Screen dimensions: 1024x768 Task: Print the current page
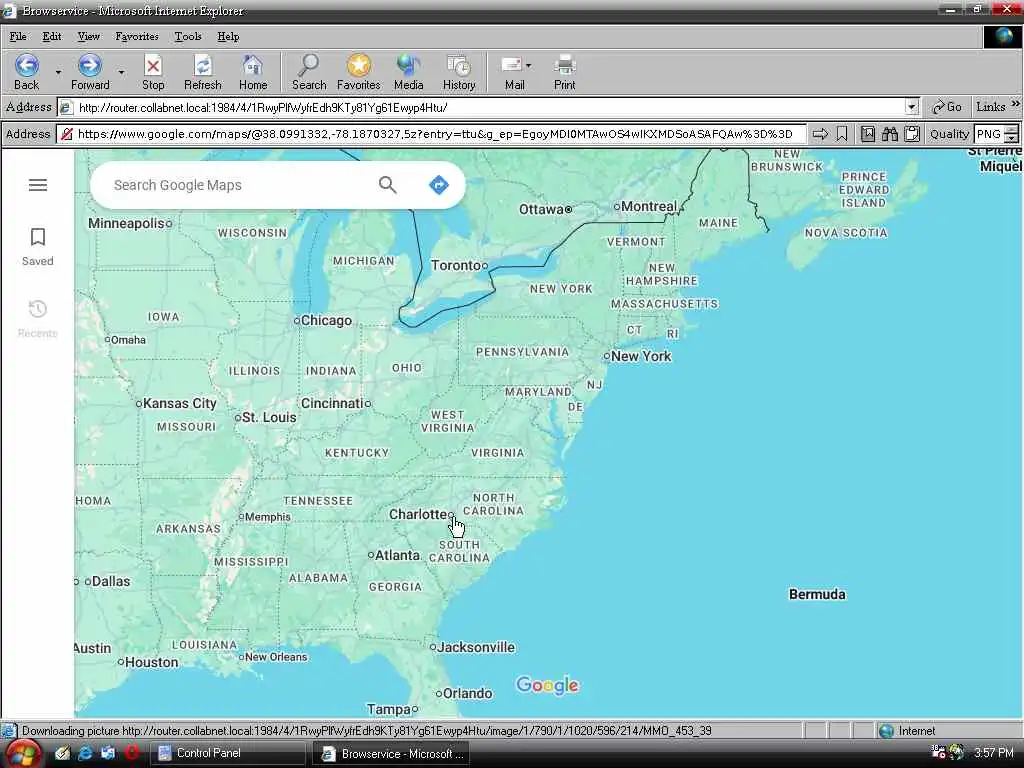pos(565,72)
